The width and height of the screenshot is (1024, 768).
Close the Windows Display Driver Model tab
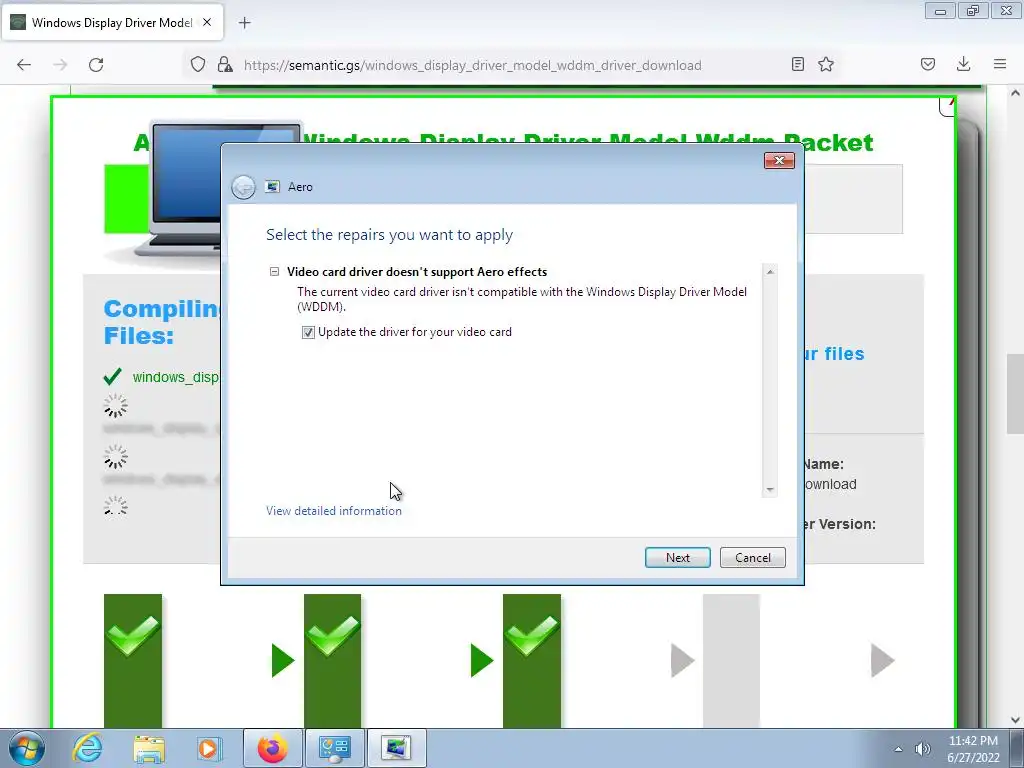207,22
